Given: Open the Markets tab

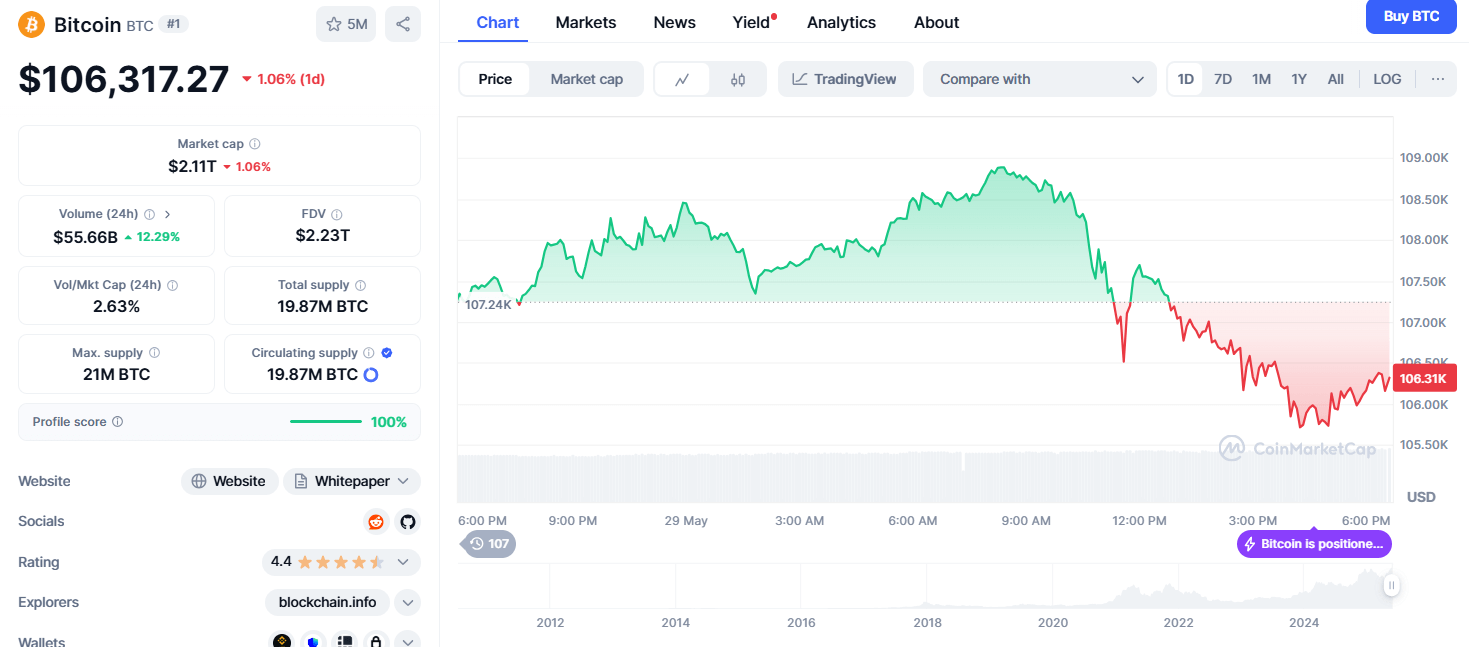Looking at the screenshot, I should (x=586, y=22).
